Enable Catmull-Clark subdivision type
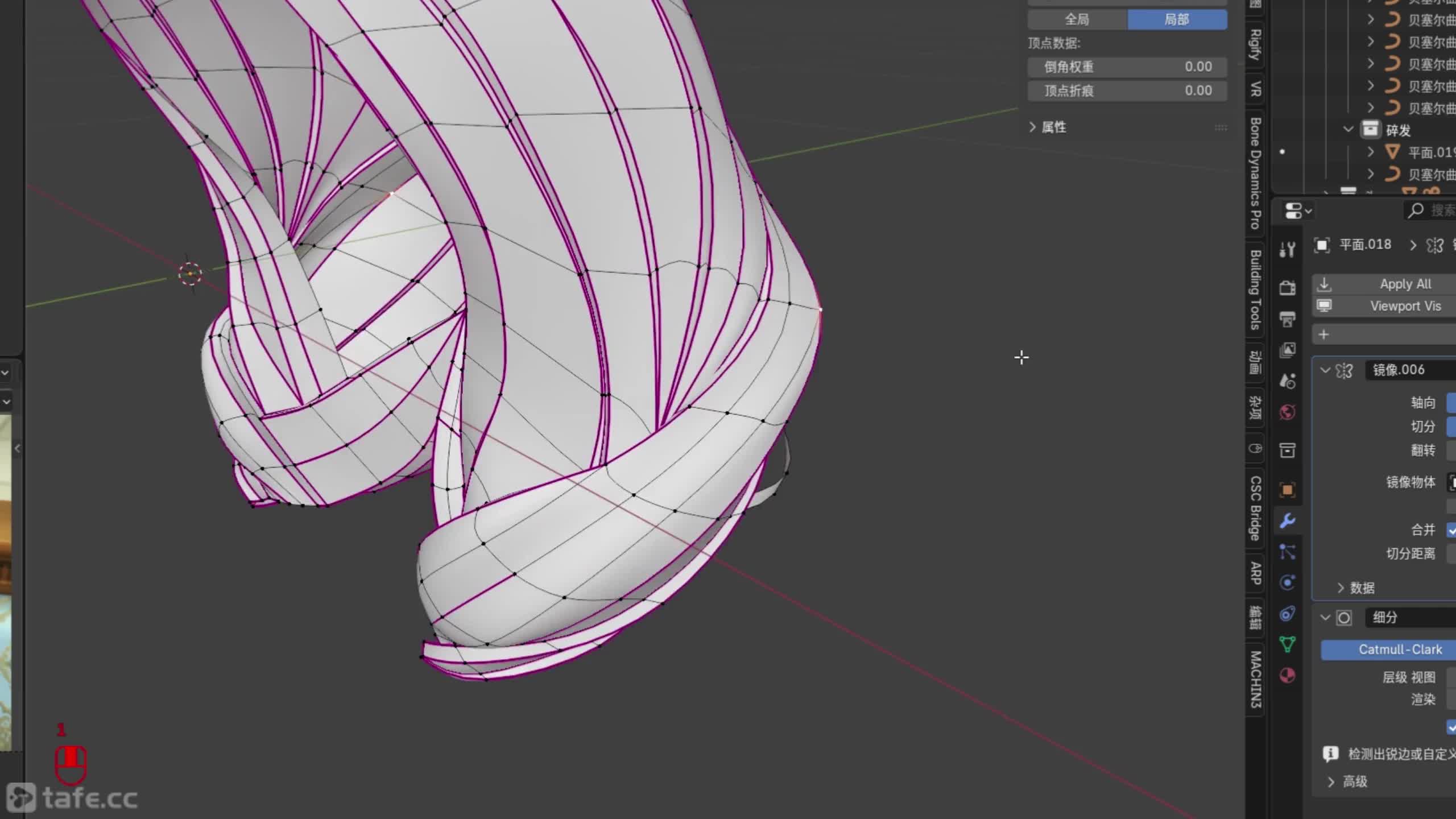 pos(1399,650)
